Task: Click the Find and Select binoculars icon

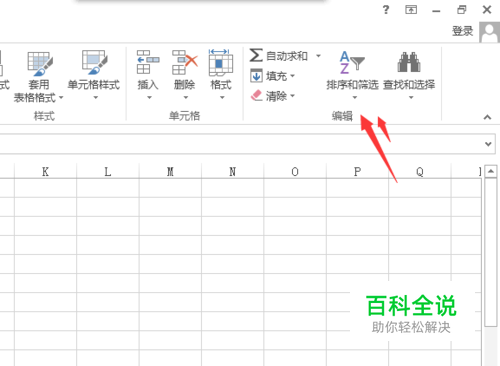Action: point(409,62)
